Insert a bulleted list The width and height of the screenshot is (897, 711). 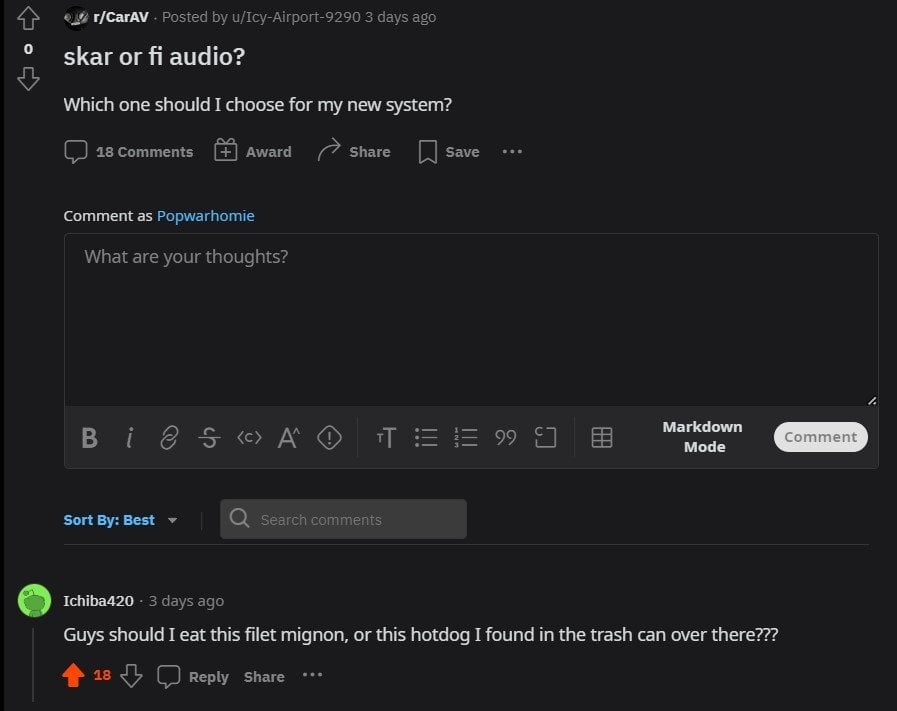[426, 437]
